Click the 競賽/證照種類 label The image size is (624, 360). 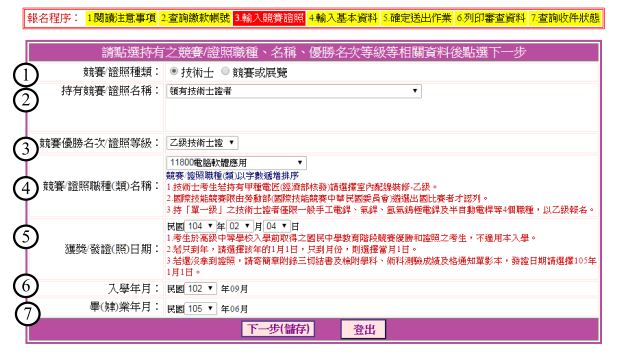[x=121, y=72]
